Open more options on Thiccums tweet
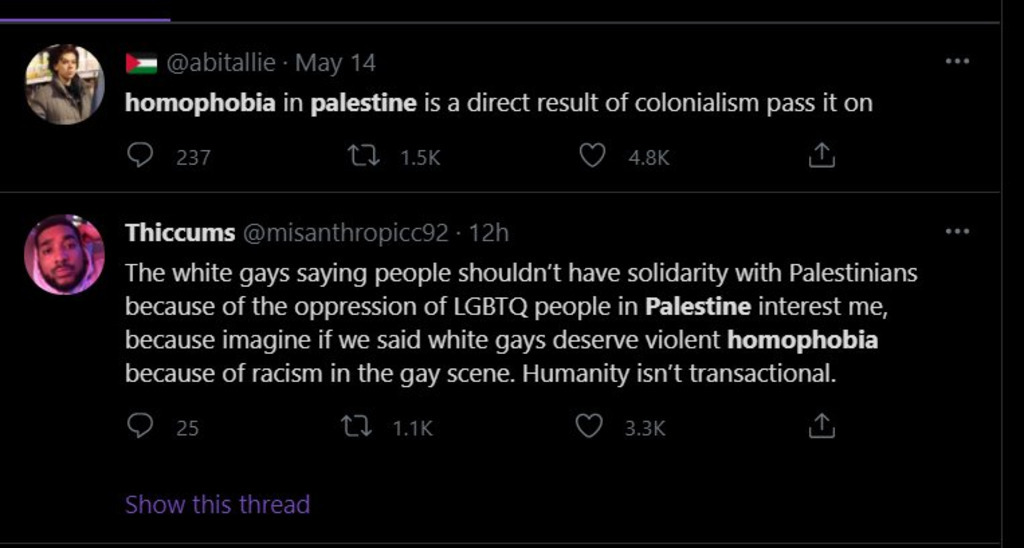Screen dimensions: 1024x548 (x=957, y=232)
